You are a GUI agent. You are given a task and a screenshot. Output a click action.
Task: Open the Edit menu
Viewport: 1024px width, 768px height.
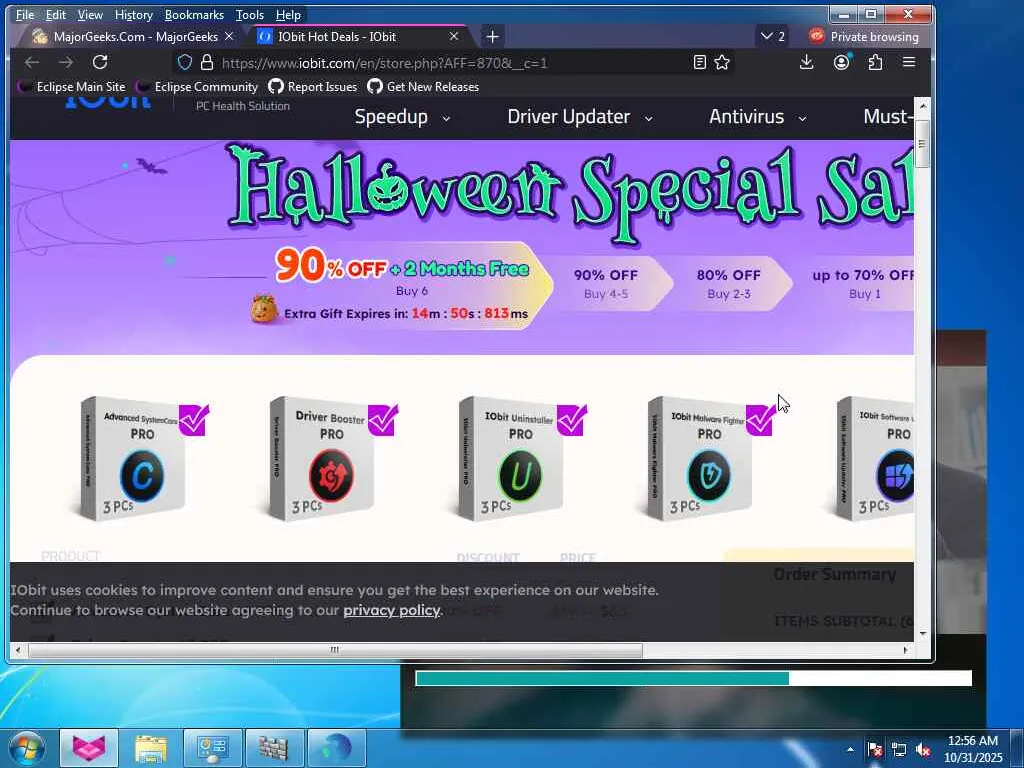click(56, 14)
